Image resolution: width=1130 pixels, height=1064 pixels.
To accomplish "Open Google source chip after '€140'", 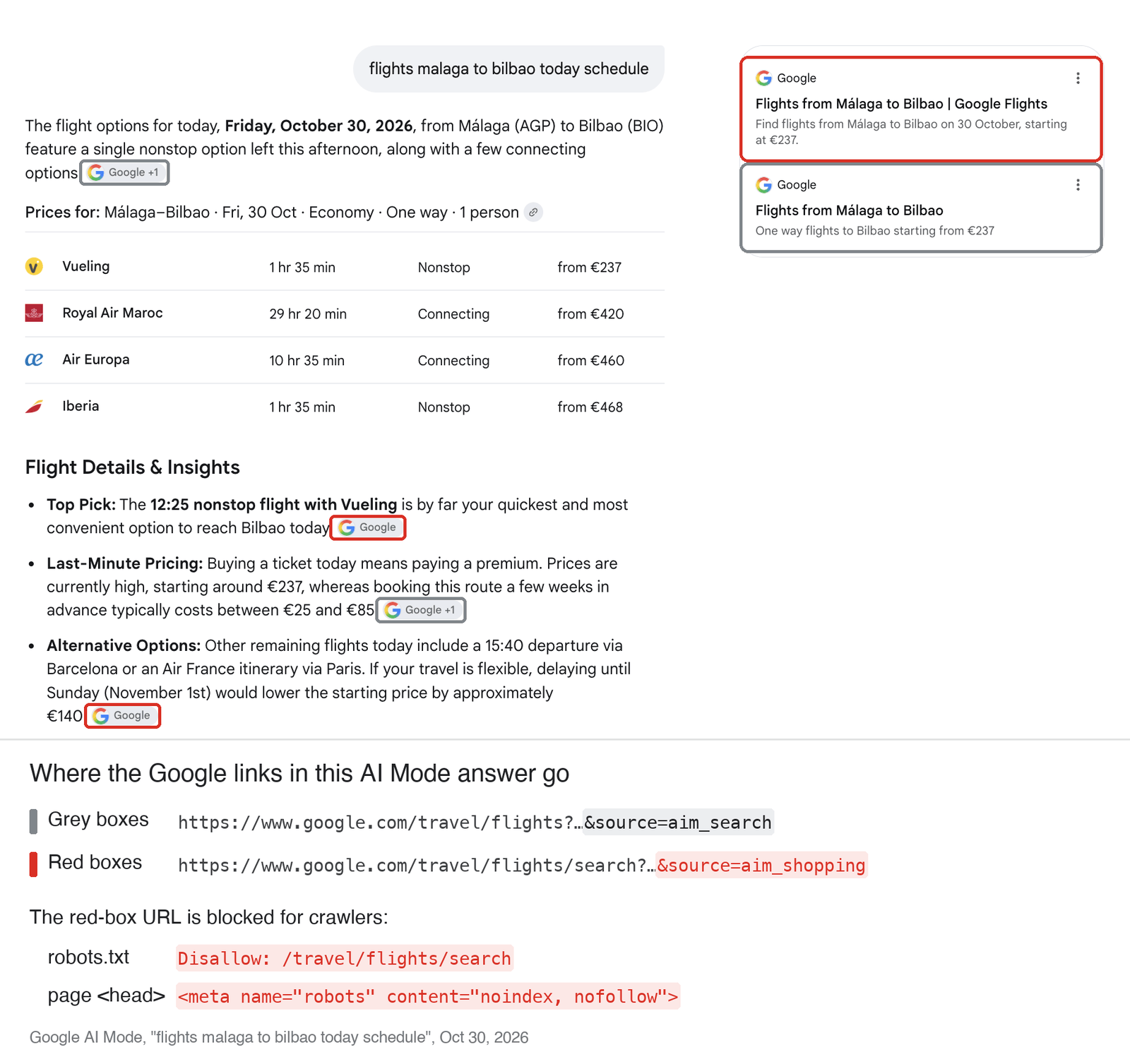I will coord(122,716).
